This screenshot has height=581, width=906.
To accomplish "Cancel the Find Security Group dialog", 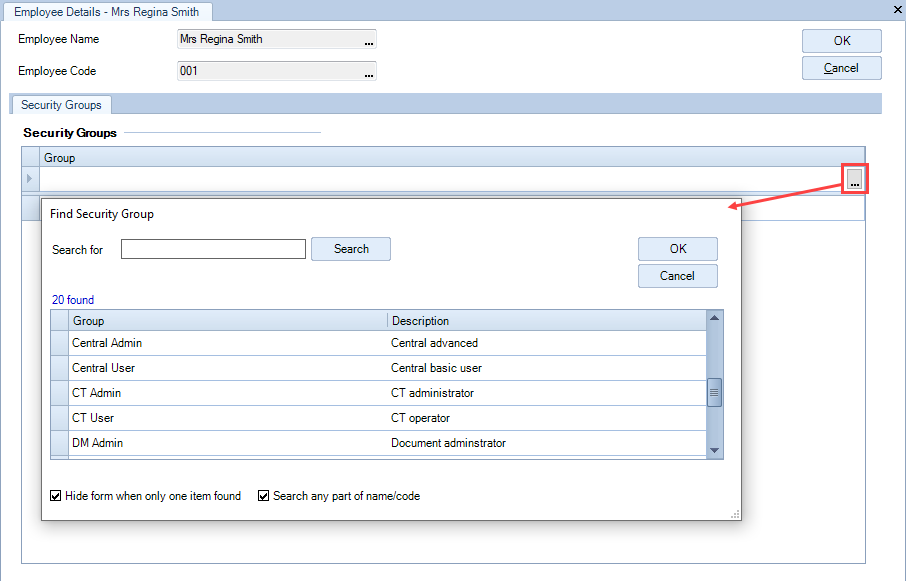I will [678, 276].
